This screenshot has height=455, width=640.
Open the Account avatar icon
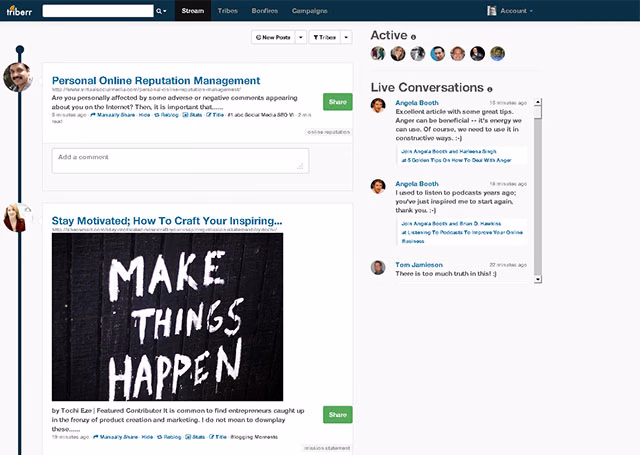[x=491, y=11]
